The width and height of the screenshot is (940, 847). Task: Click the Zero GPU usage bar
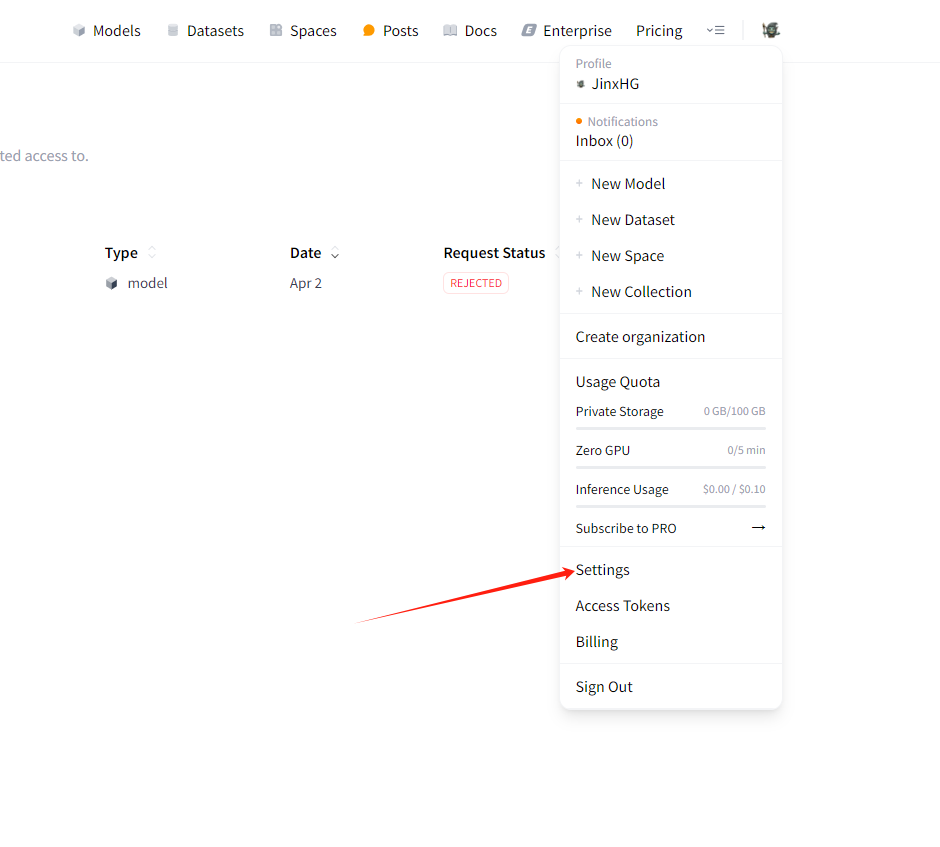pos(670,467)
